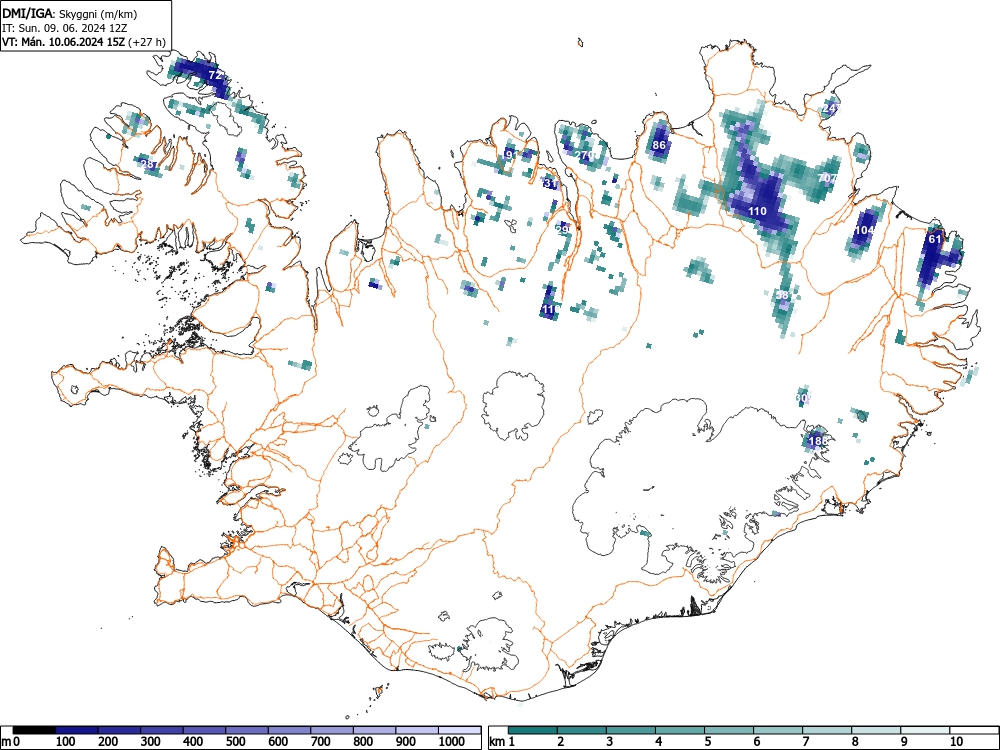Screen dimensions: 1000x750
Task: Click the 800 tick label on the metre legend
Action: tap(363, 741)
